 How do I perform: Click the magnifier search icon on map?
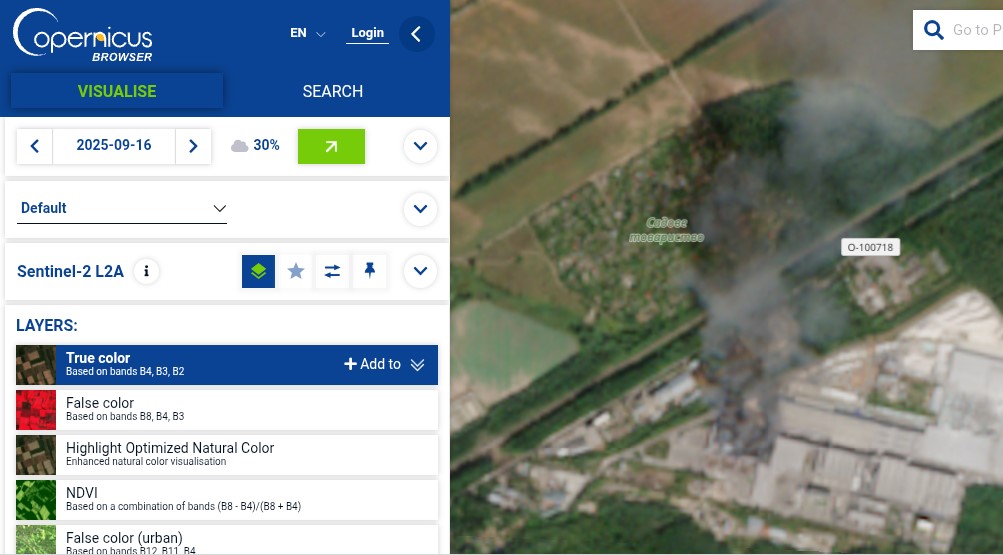click(934, 30)
